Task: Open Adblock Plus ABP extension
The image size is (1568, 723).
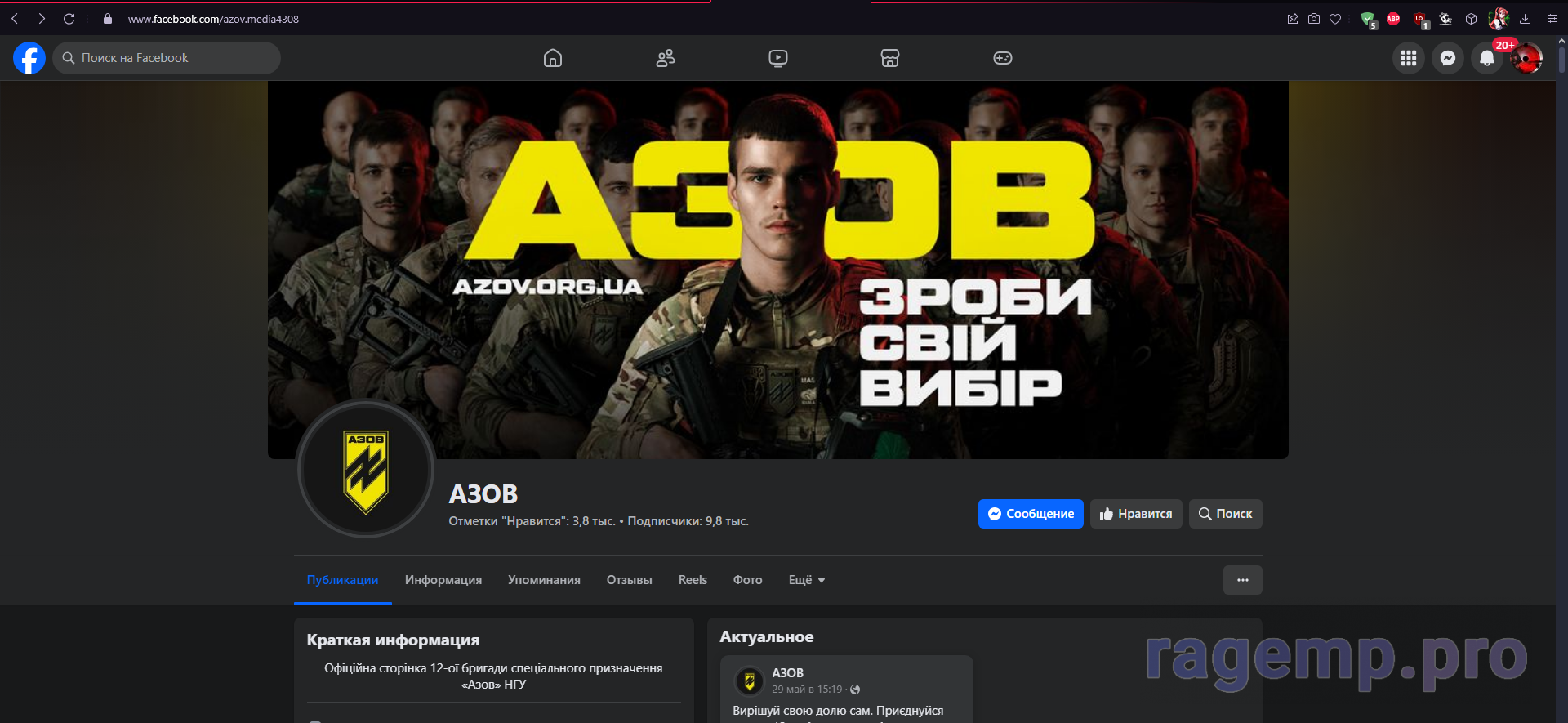Action: (1393, 19)
